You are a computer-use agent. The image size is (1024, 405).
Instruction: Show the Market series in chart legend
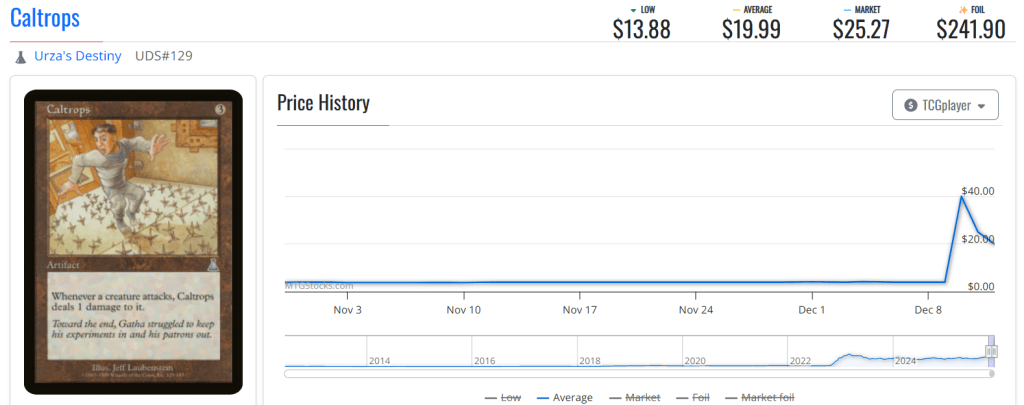(x=634, y=398)
